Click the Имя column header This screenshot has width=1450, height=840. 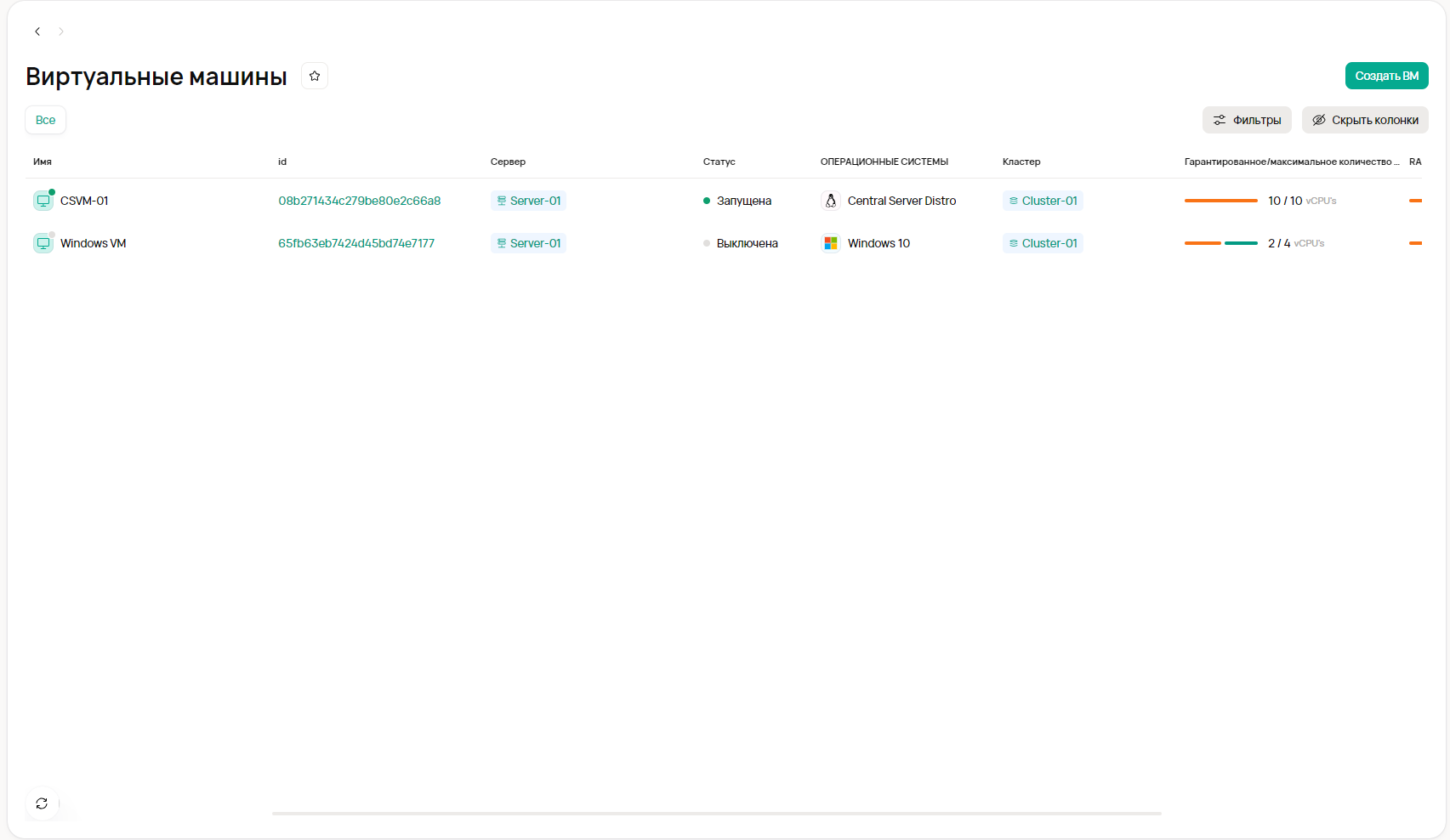(43, 162)
